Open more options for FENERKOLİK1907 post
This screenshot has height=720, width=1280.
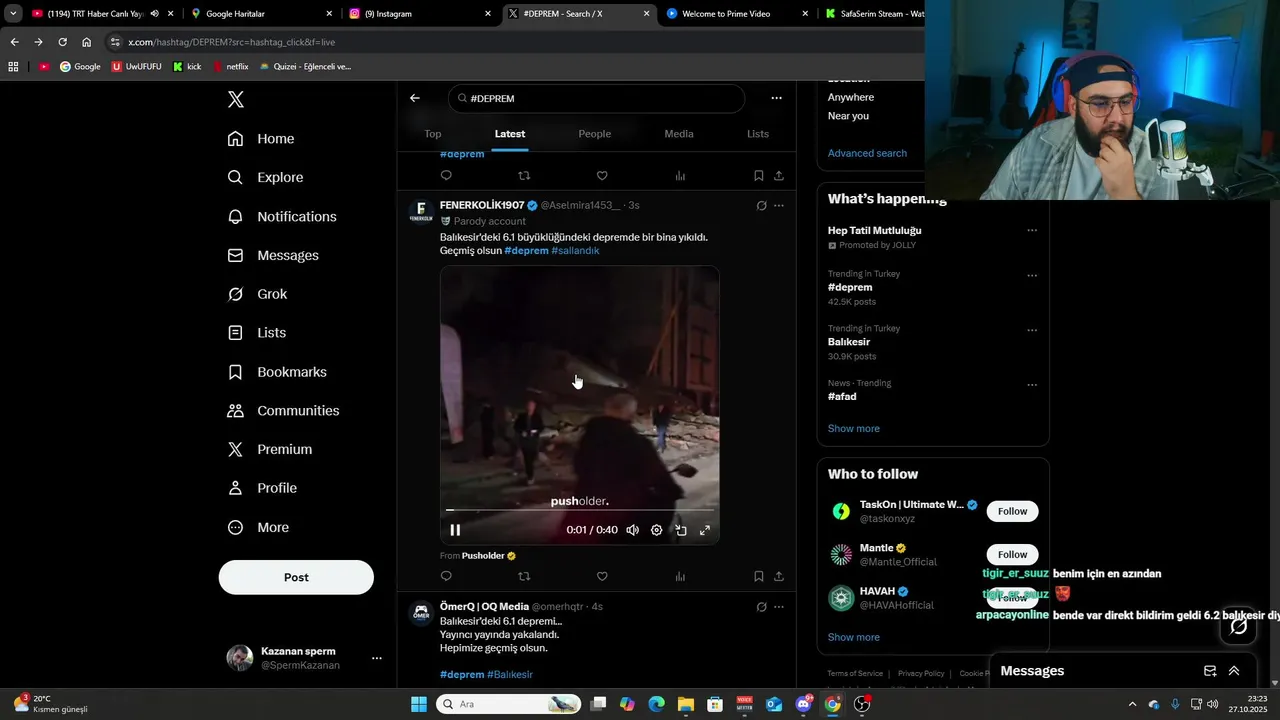tap(779, 205)
